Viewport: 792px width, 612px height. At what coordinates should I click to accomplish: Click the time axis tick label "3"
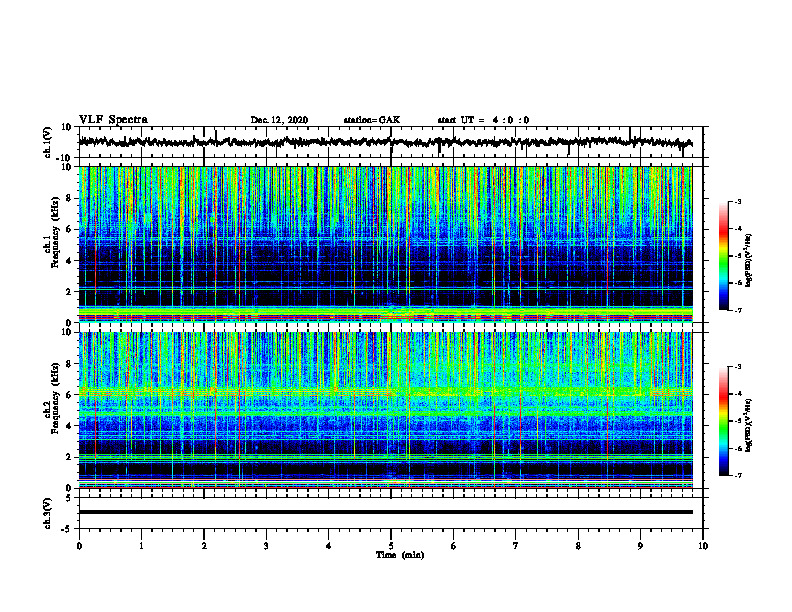point(266,546)
